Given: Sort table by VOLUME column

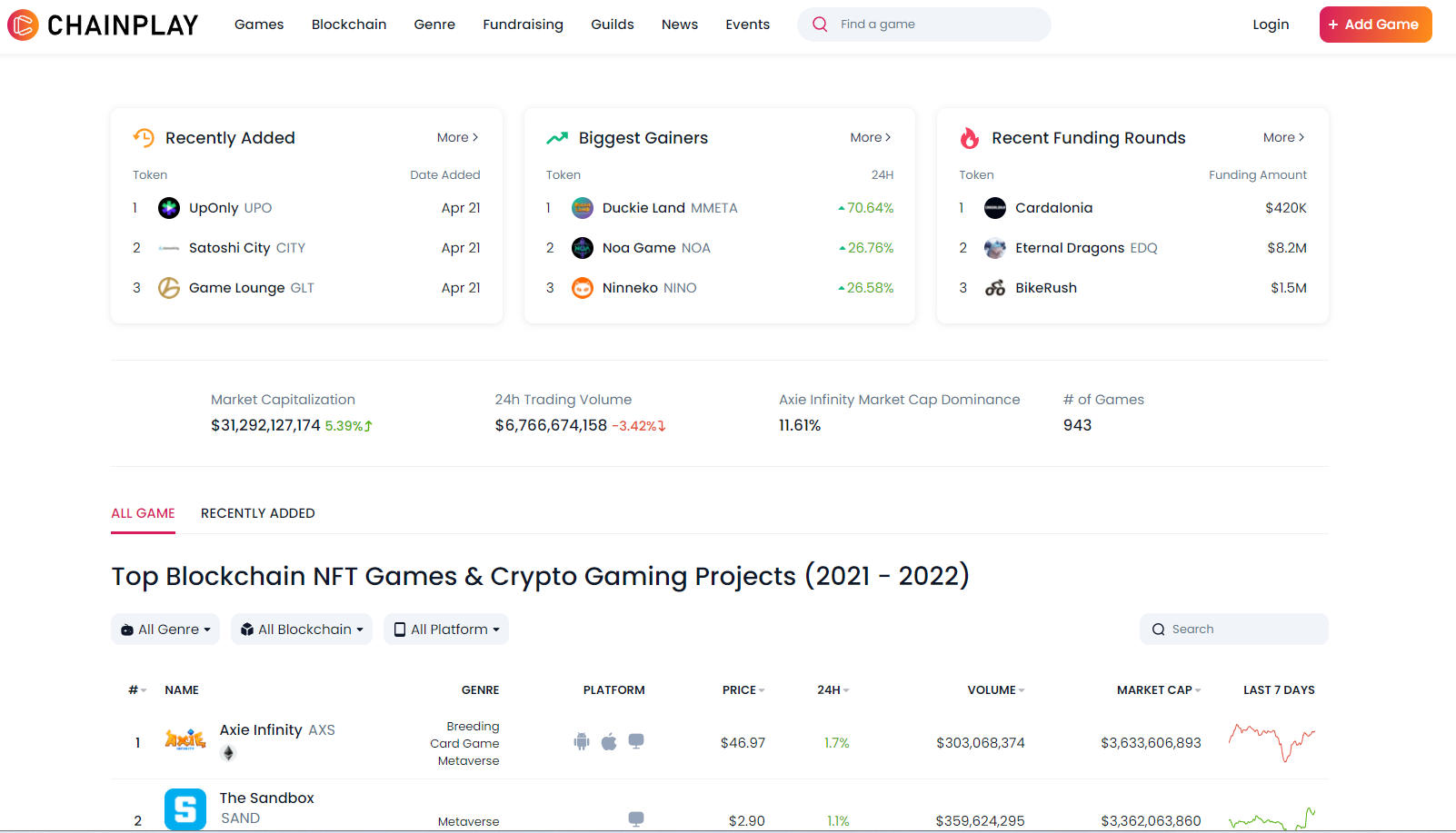Looking at the screenshot, I should (x=996, y=690).
